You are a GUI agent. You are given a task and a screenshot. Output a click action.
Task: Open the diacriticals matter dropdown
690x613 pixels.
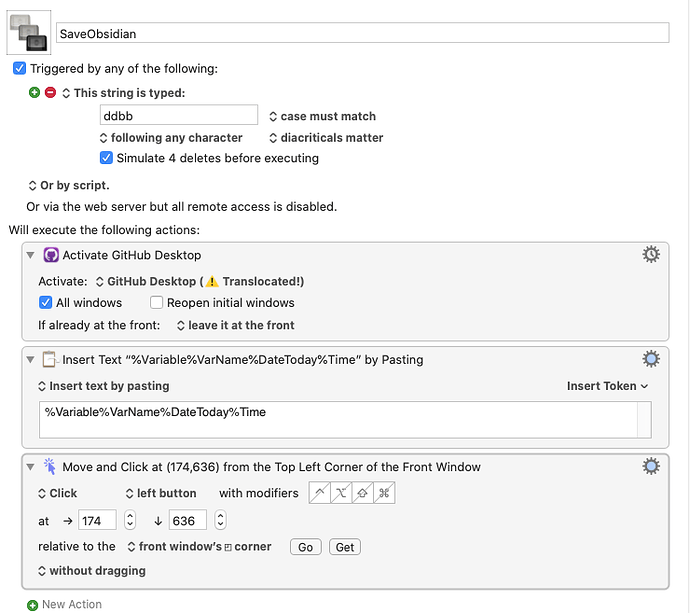(326, 138)
